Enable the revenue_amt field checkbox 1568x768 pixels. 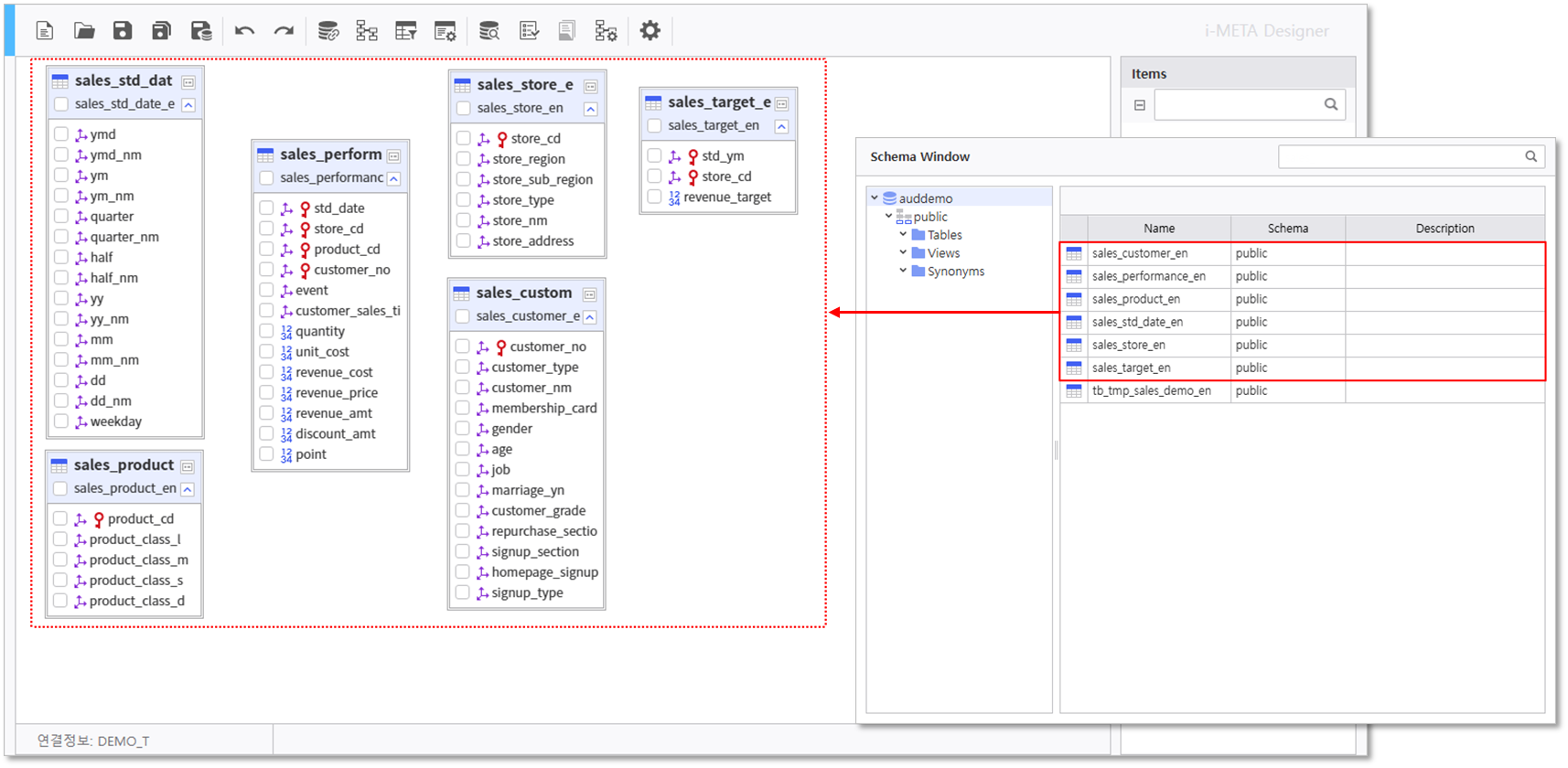pos(266,412)
